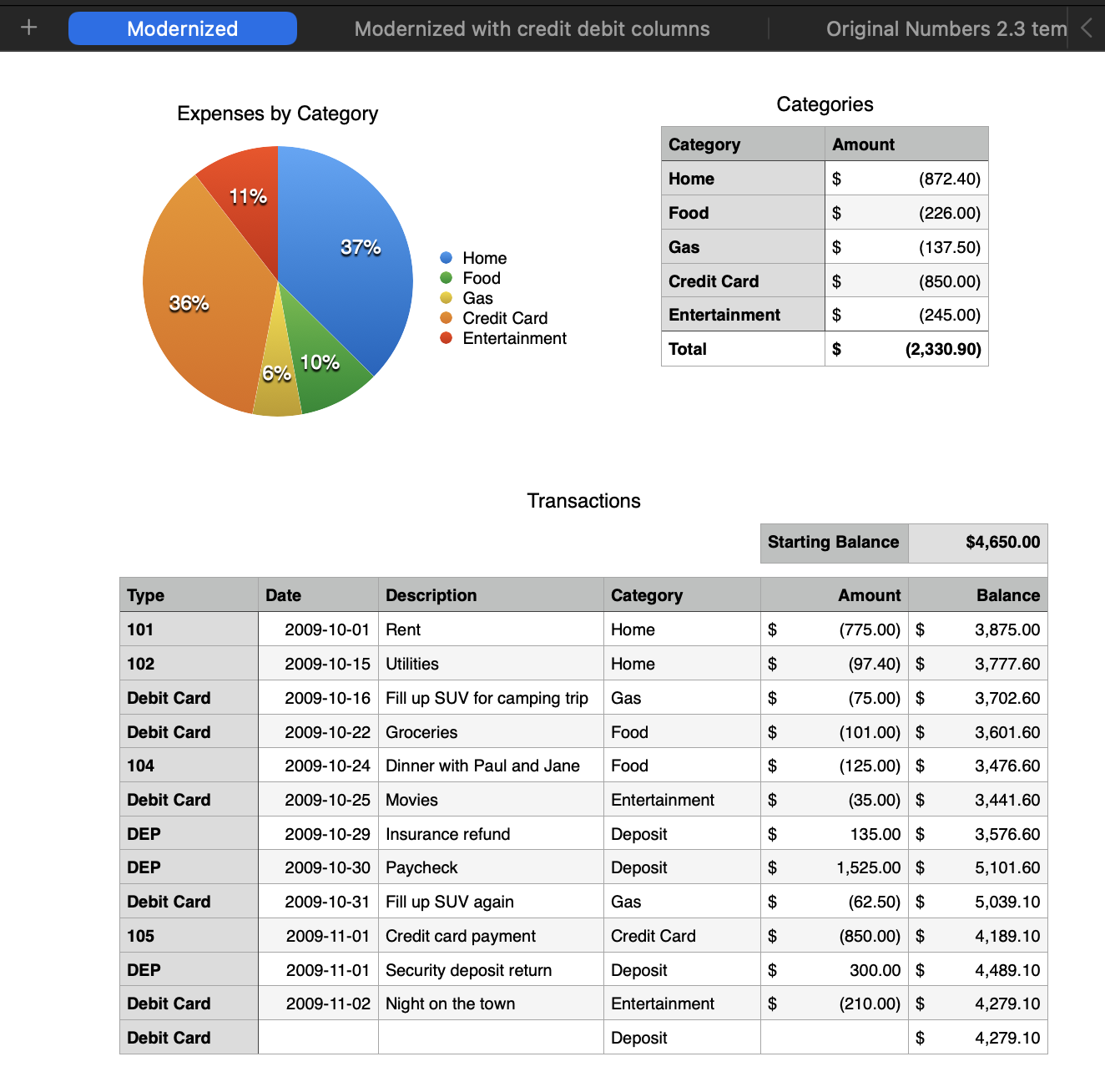Image resolution: width=1105 pixels, height=1092 pixels.
Task: Select the 5,101.60 balance cell
Action: [977, 867]
